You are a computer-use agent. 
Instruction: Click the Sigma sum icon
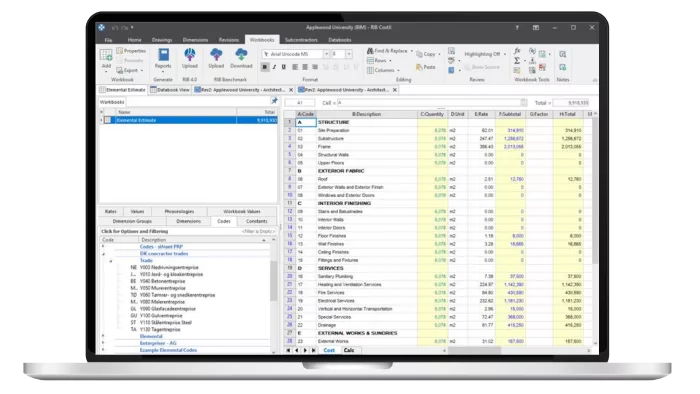(x=517, y=61)
